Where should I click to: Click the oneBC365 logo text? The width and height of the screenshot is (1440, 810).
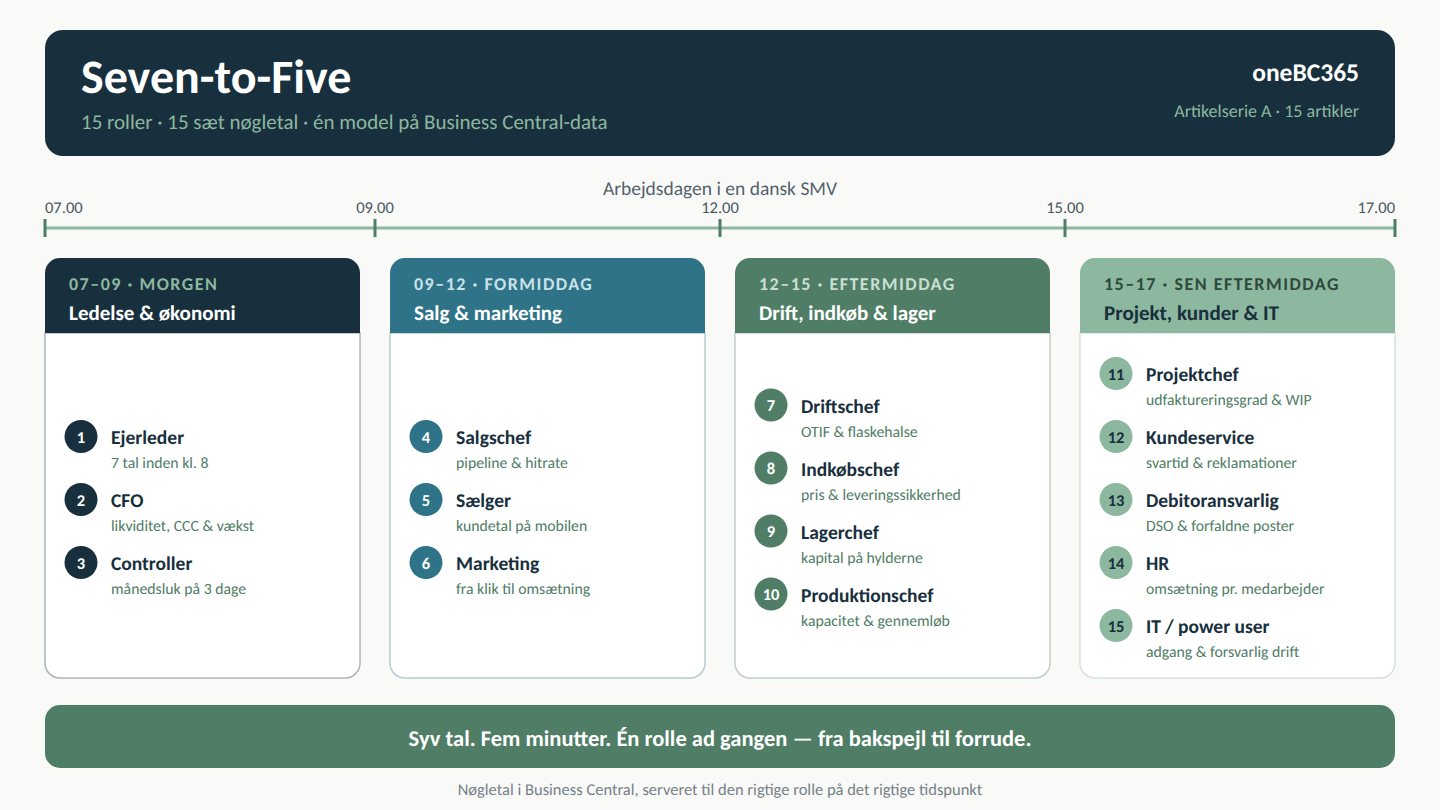pyautogui.click(x=1305, y=73)
